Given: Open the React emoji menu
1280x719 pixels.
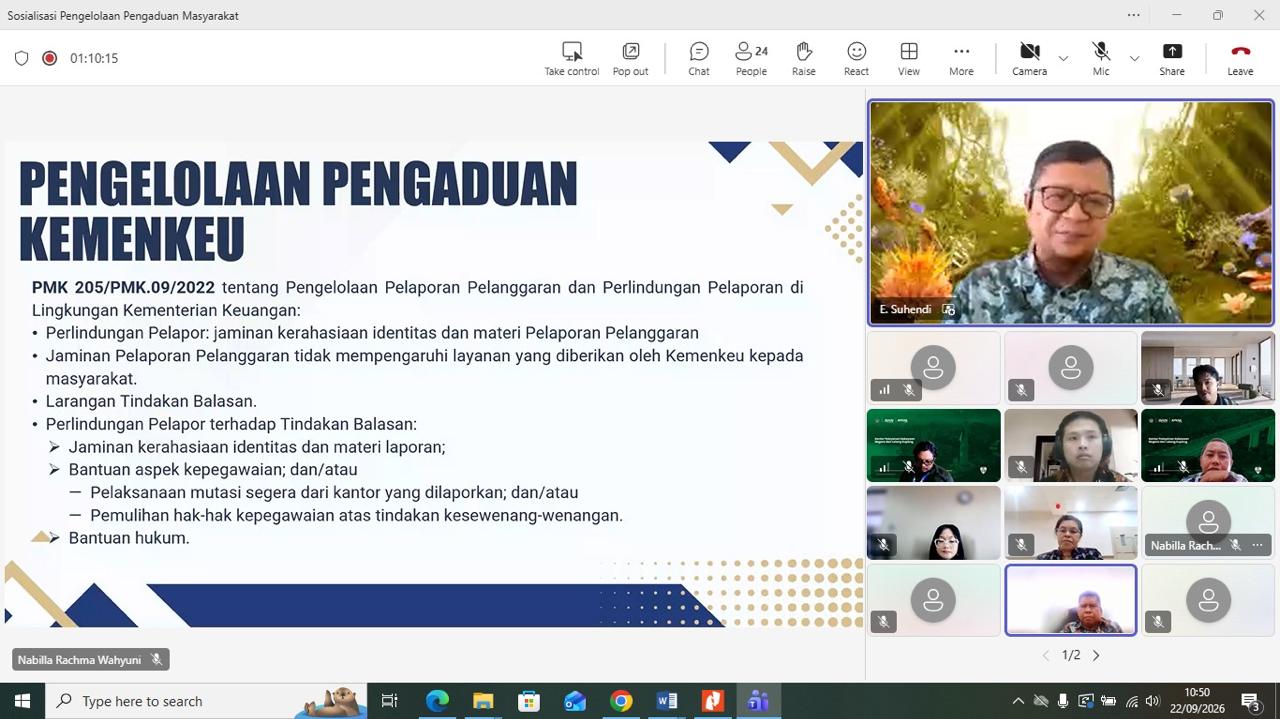Looking at the screenshot, I should pos(856,58).
